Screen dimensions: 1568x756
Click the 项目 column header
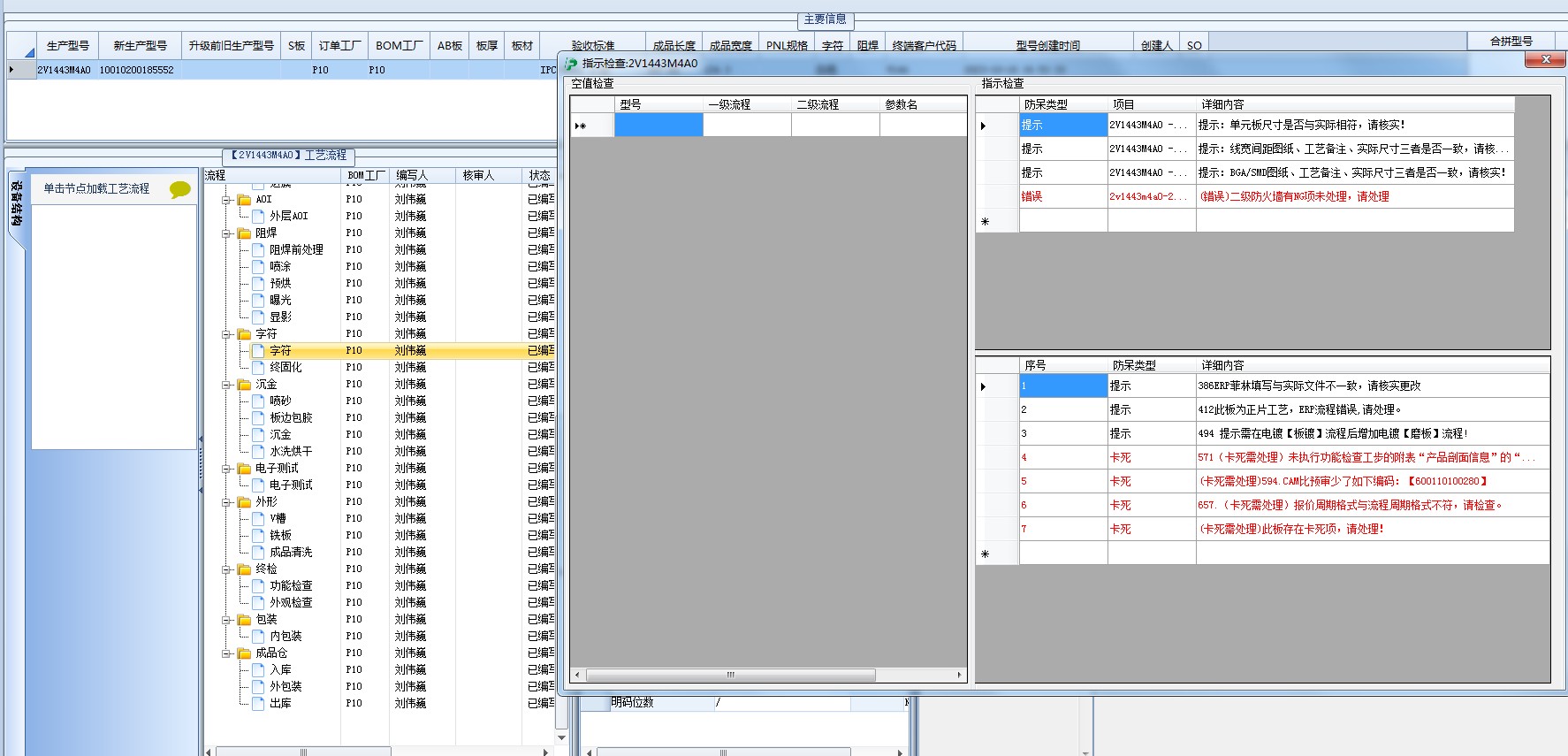click(x=1152, y=104)
